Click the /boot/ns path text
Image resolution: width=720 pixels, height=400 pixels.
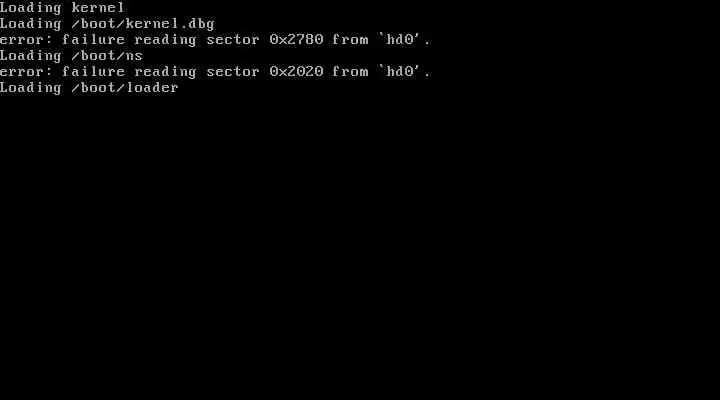107,56
